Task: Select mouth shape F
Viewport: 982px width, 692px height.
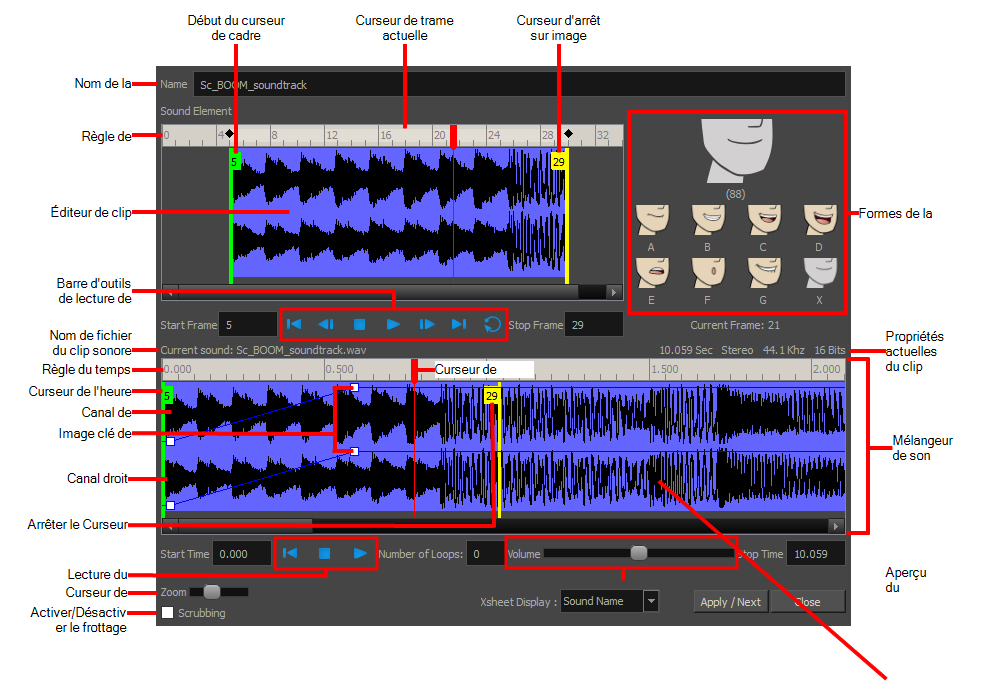Action: 708,274
